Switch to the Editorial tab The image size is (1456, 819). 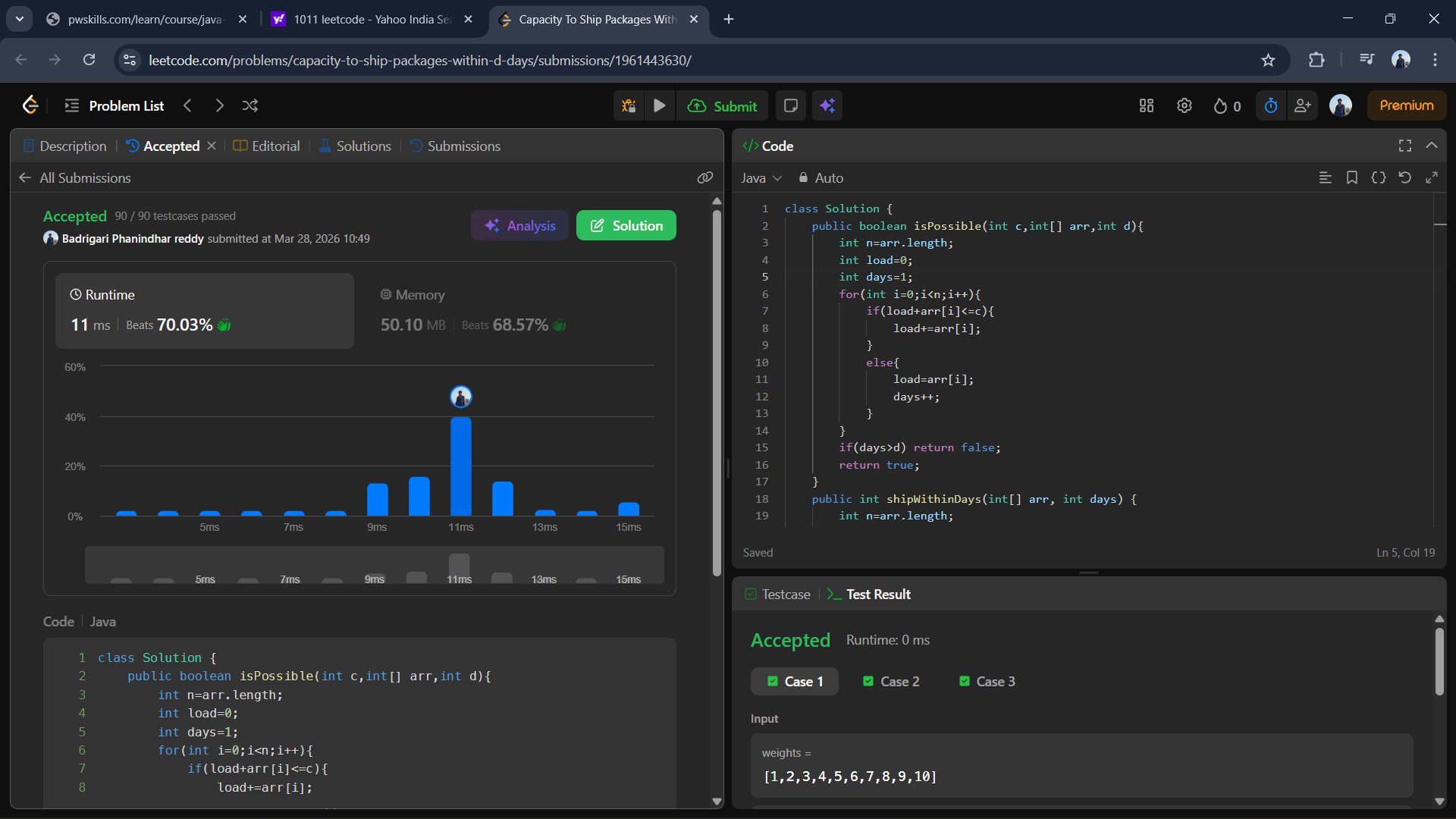(x=267, y=146)
